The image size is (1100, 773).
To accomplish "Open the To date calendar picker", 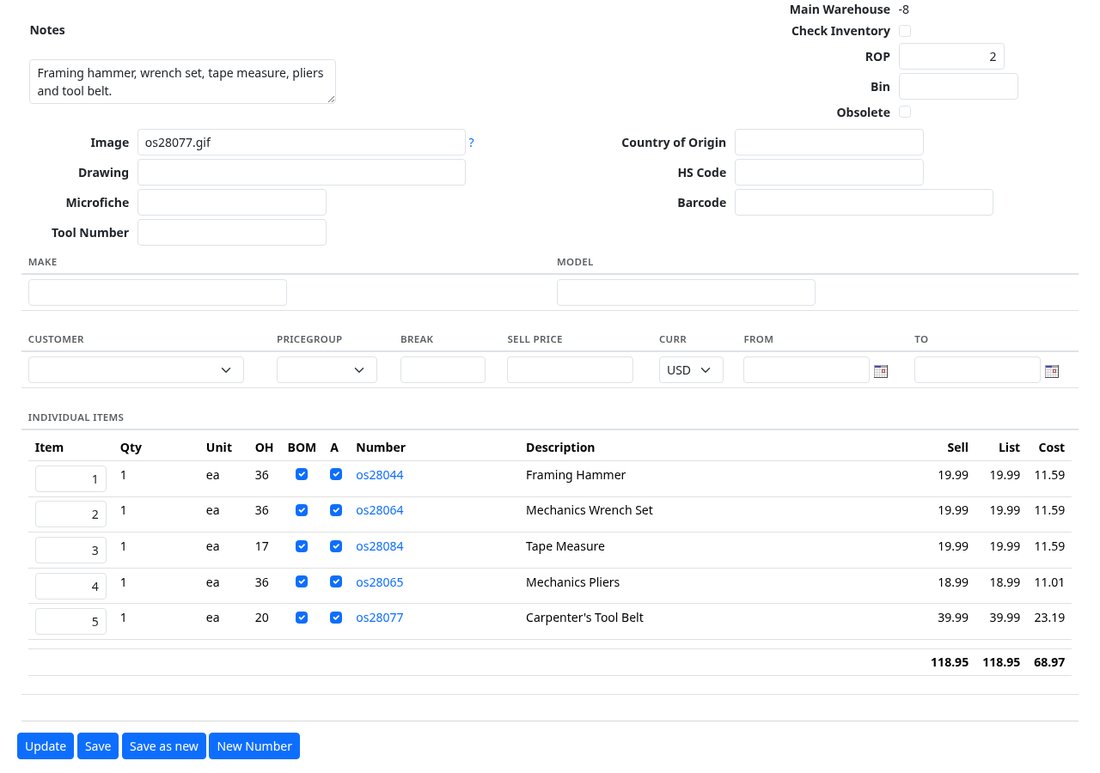I will click(1051, 371).
